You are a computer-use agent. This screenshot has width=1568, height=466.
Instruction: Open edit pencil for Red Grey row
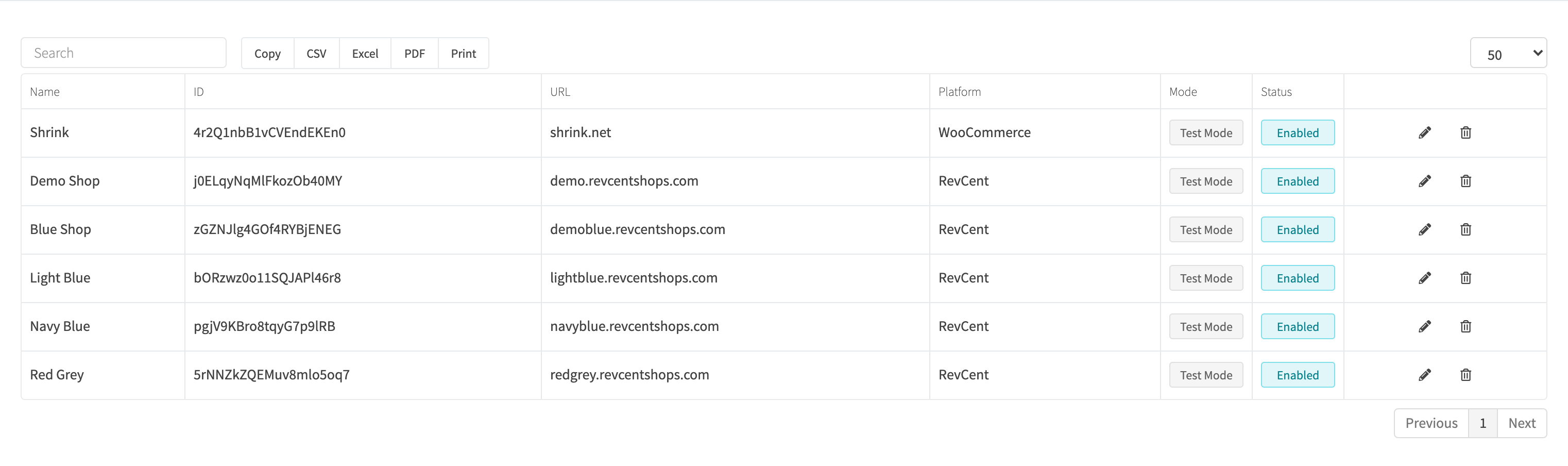point(1424,375)
